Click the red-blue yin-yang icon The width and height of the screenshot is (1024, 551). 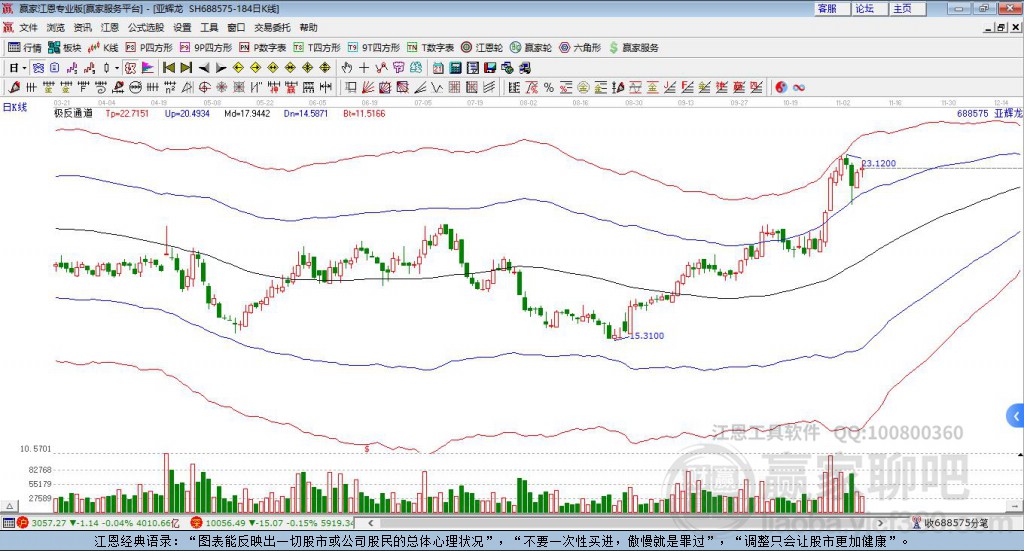[781, 87]
